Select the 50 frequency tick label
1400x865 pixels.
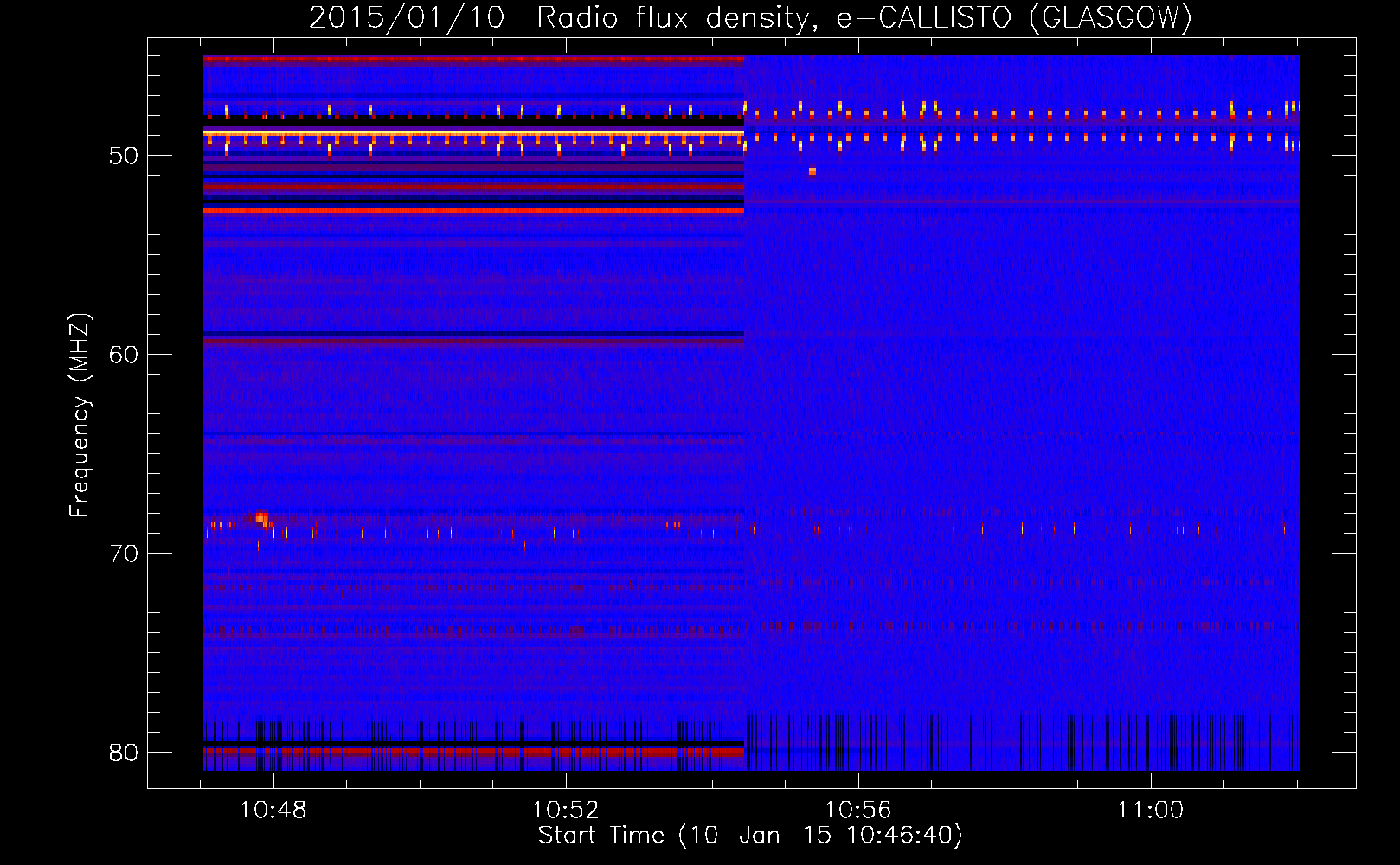click(x=124, y=157)
